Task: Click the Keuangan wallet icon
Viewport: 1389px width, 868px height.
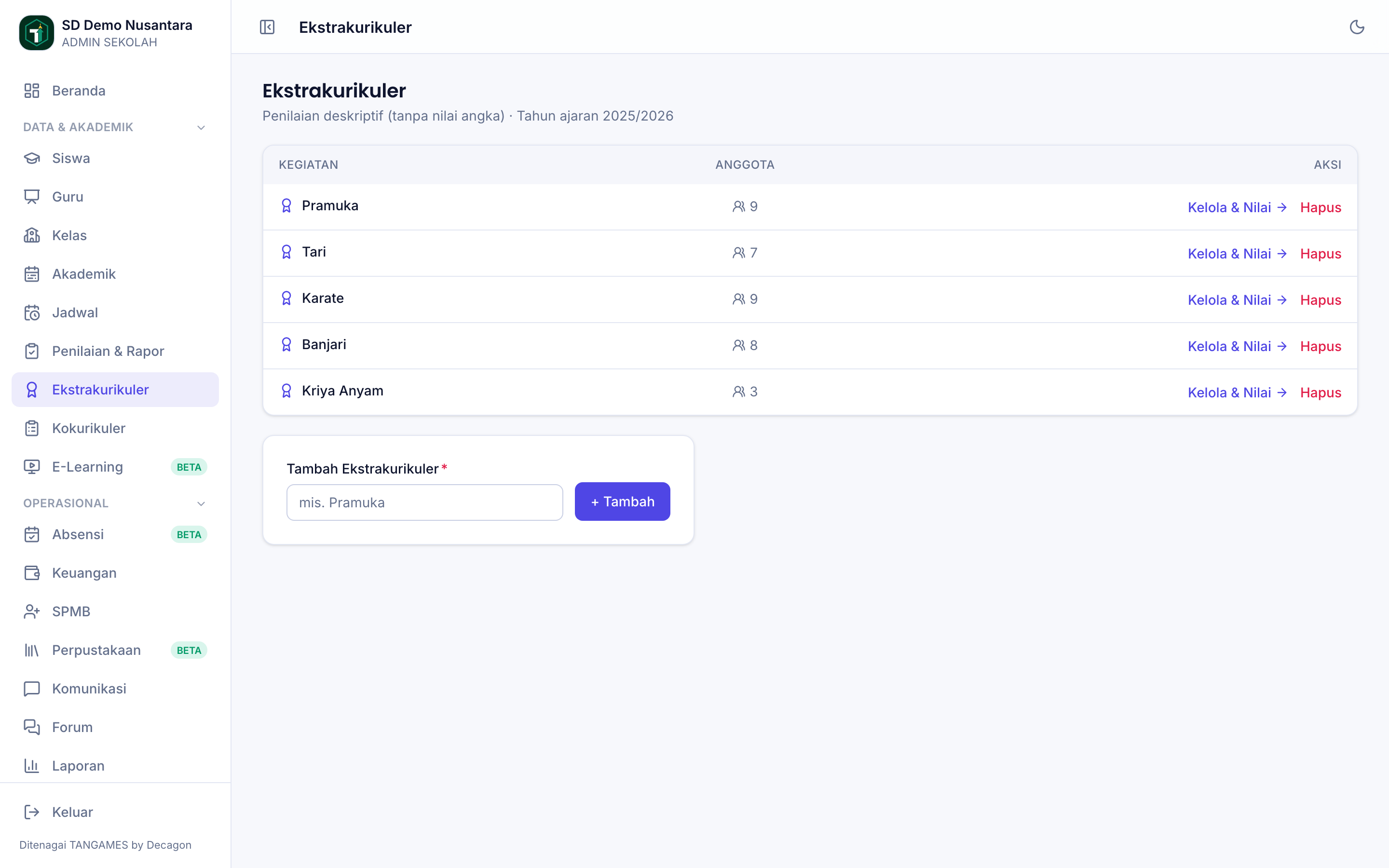Action: pyautogui.click(x=31, y=573)
